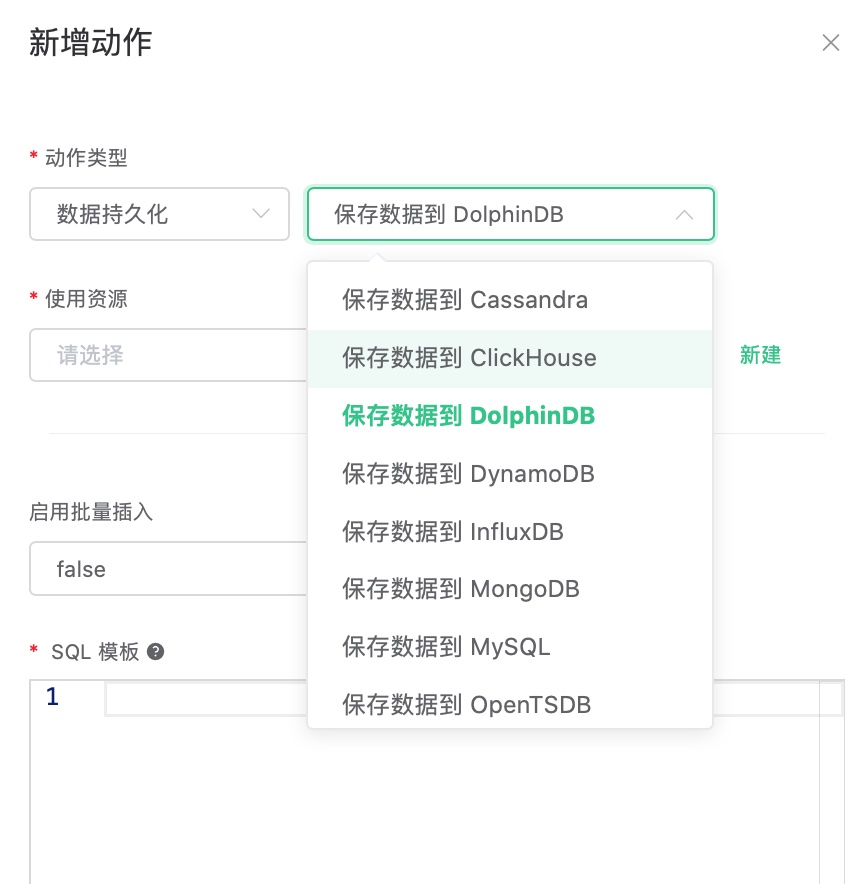The image size is (860, 884).
Task: Select 保存数据到 Cassandra option
Action: pyautogui.click(x=465, y=300)
